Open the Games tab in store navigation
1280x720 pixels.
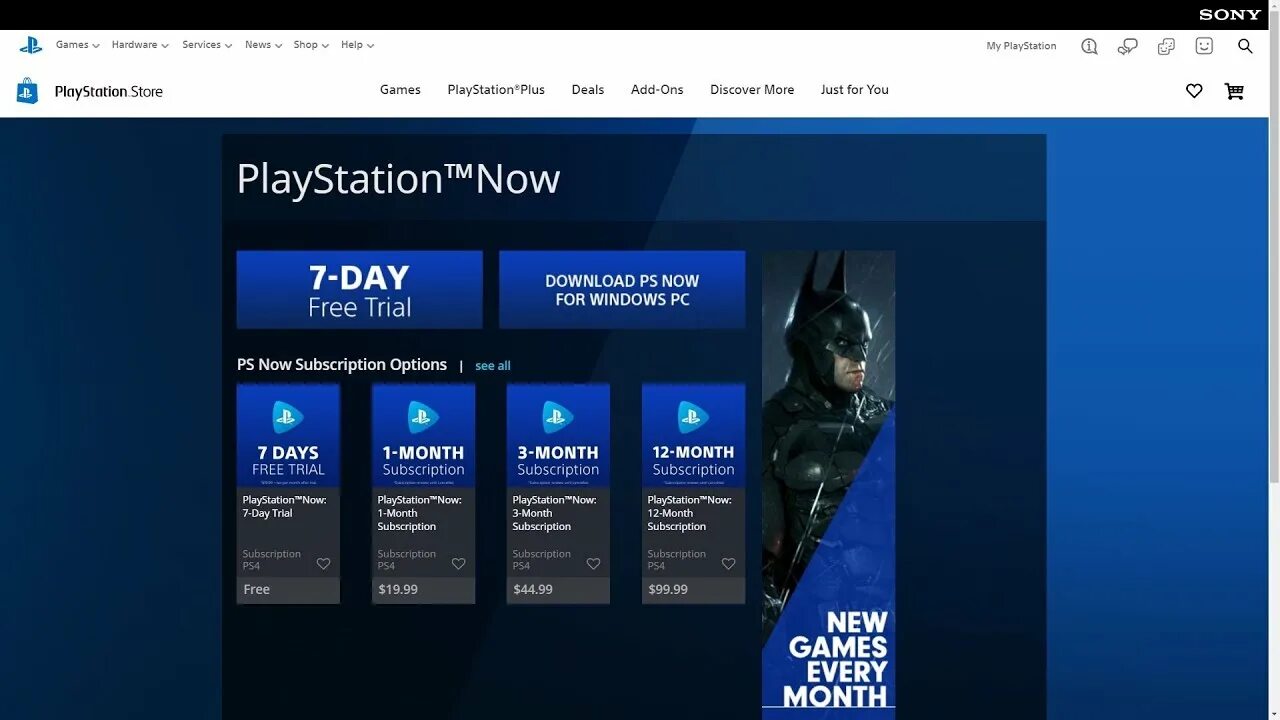coord(400,90)
